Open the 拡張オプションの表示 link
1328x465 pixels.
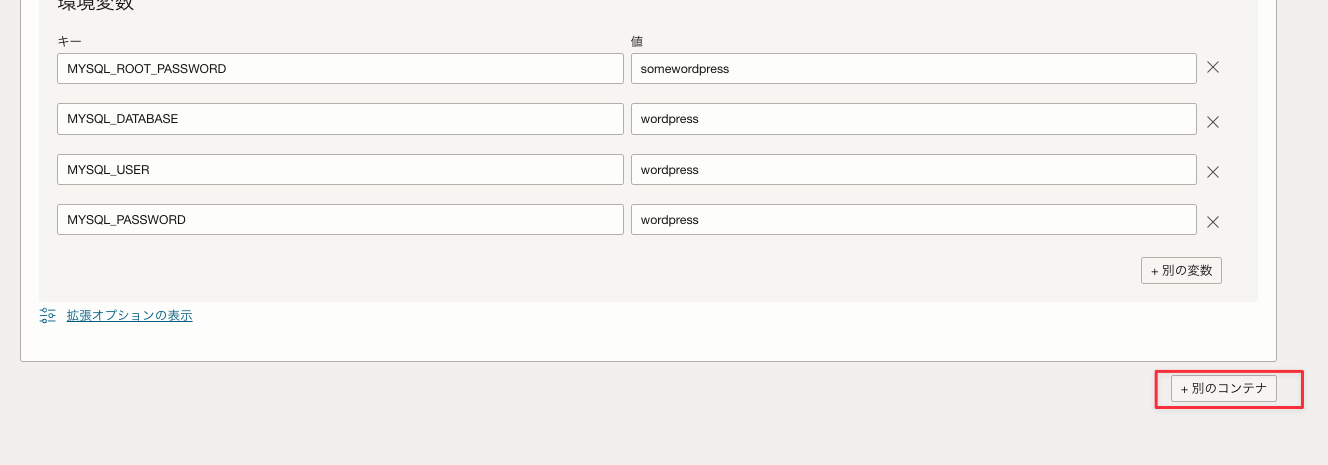pyautogui.click(x=129, y=316)
